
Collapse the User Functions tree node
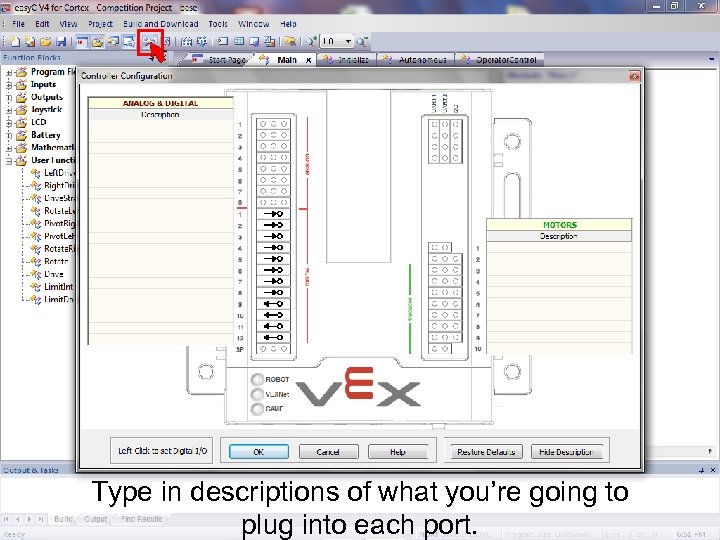pyautogui.click(x=9, y=161)
